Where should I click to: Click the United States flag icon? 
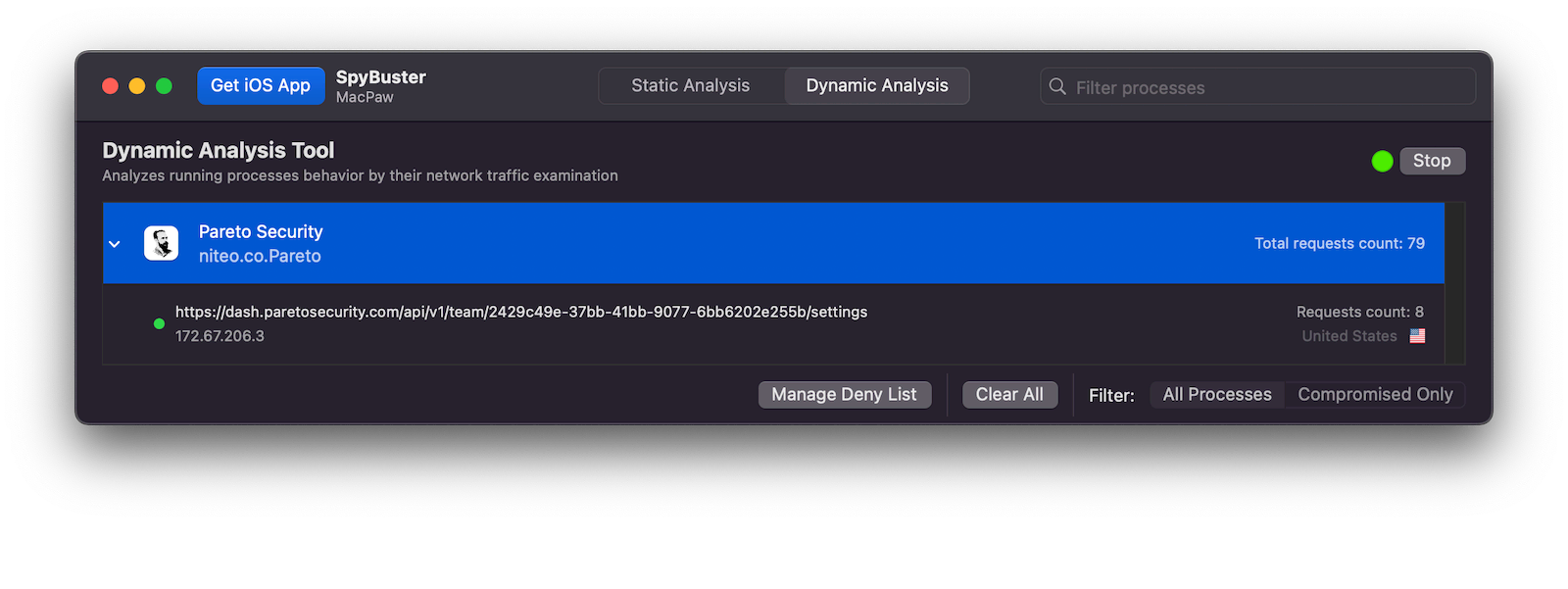(1417, 336)
